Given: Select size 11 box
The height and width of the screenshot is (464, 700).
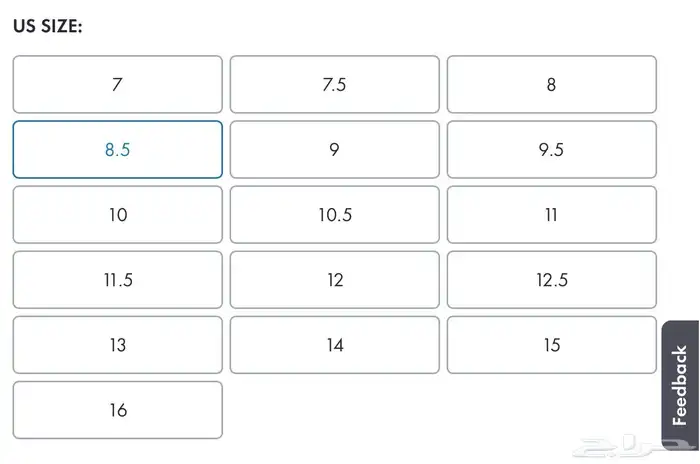Looking at the screenshot, I should [x=551, y=214].
